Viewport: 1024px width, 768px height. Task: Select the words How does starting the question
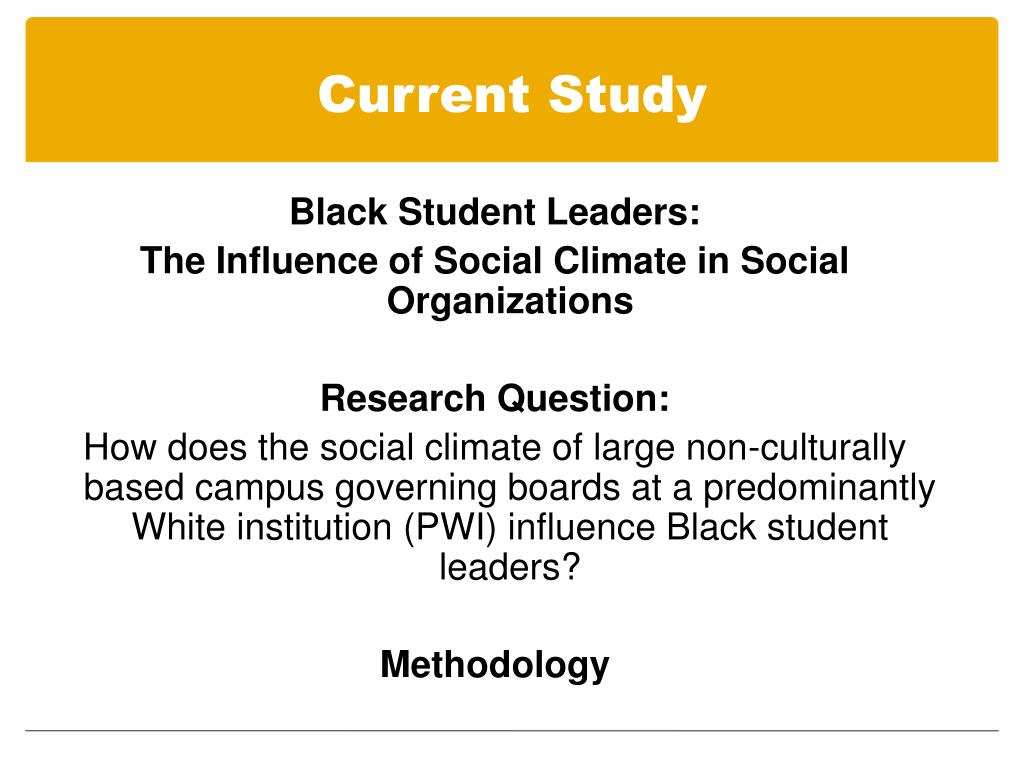coord(166,447)
